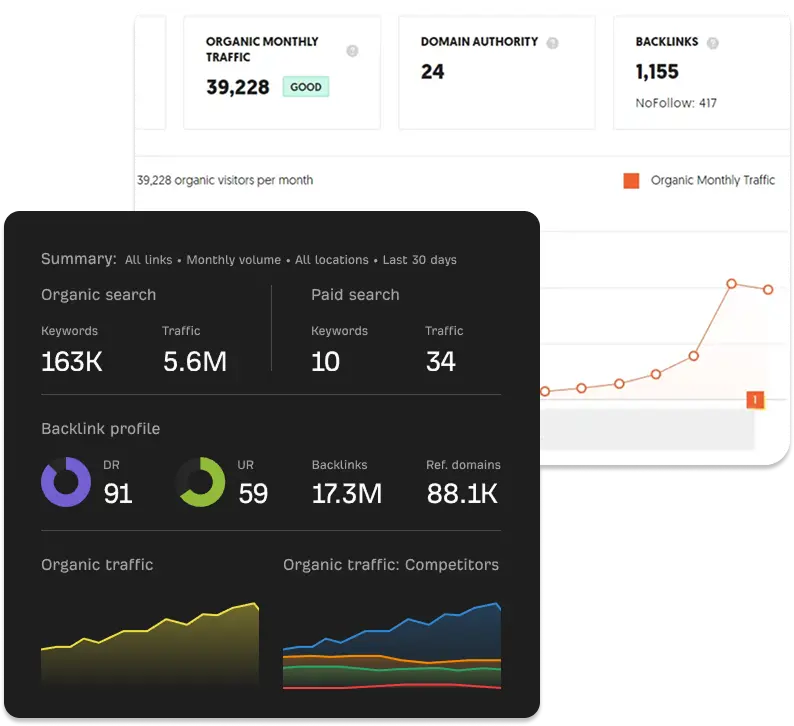Click the Organic traffic chart heading

point(97,564)
